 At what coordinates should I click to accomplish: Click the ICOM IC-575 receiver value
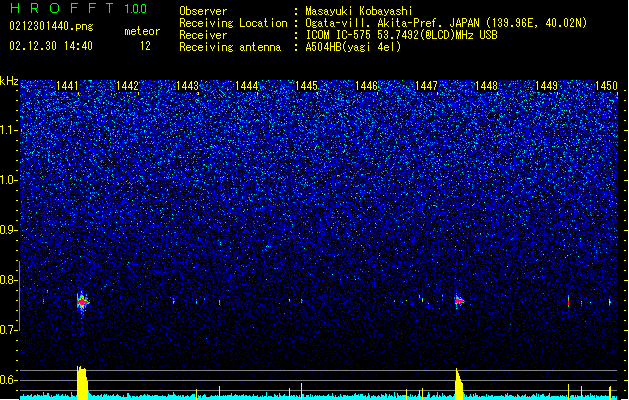(x=401, y=35)
